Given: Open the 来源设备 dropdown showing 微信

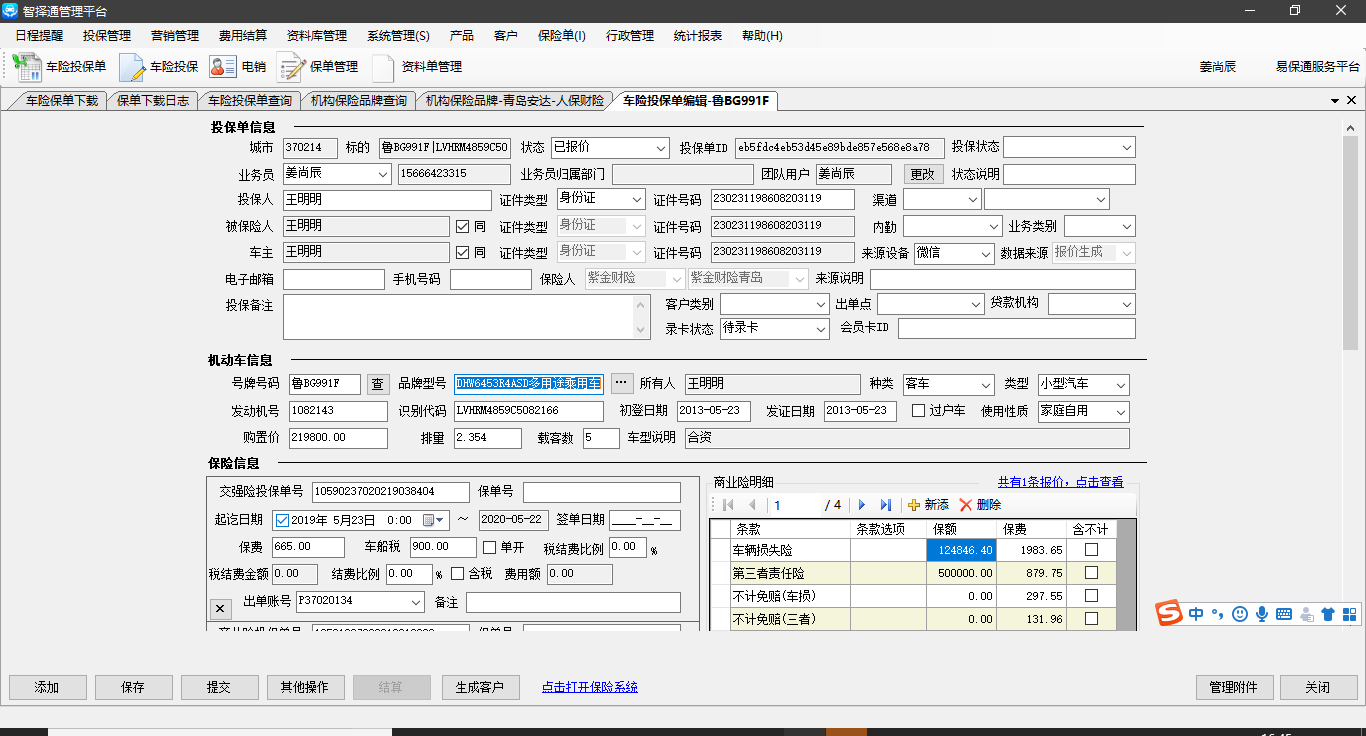Looking at the screenshot, I should point(986,254).
